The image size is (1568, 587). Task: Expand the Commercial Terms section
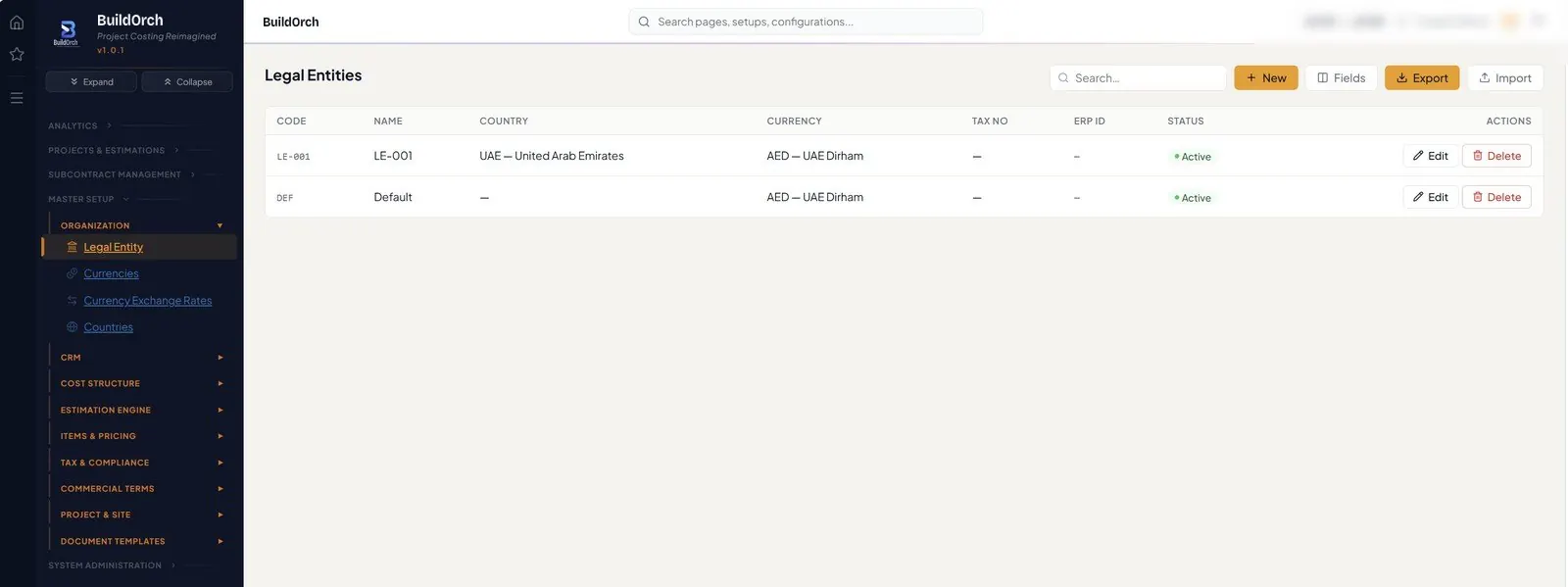[142, 488]
